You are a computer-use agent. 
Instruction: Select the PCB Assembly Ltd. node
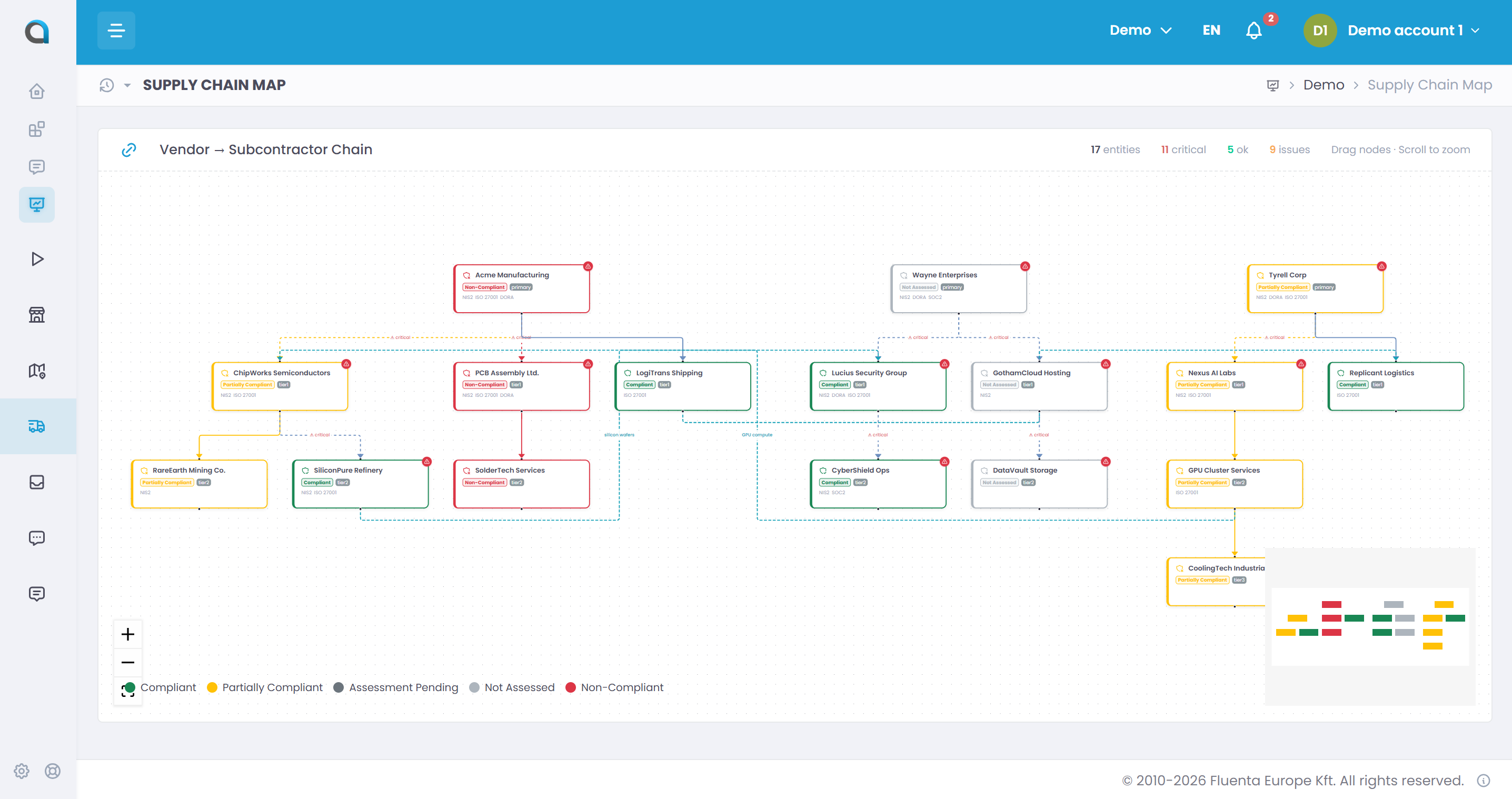(521, 386)
